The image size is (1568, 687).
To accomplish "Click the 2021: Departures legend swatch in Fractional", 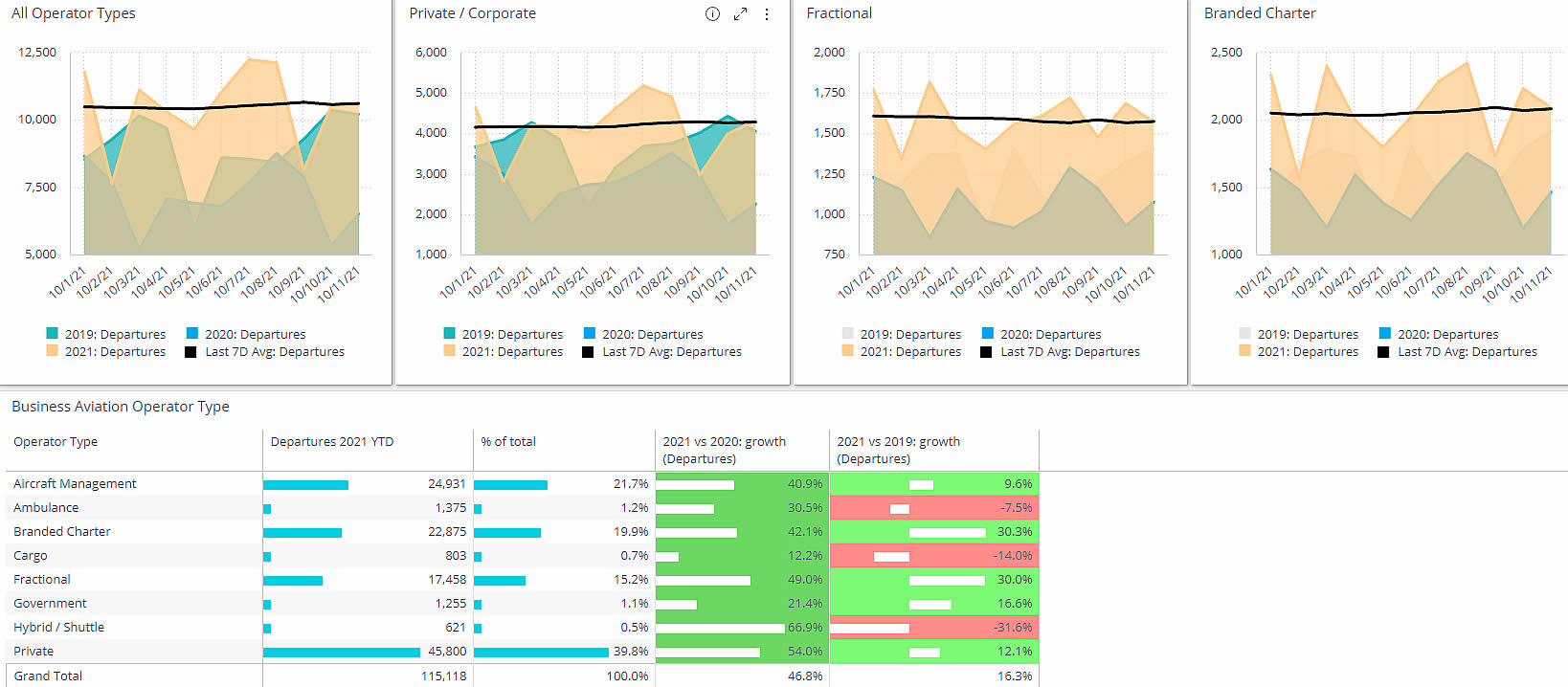I will [x=847, y=350].
